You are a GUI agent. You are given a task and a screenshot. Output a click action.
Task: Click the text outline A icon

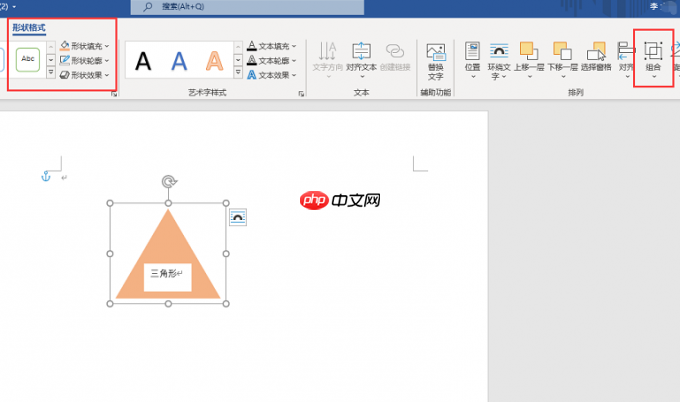(252, 60)
